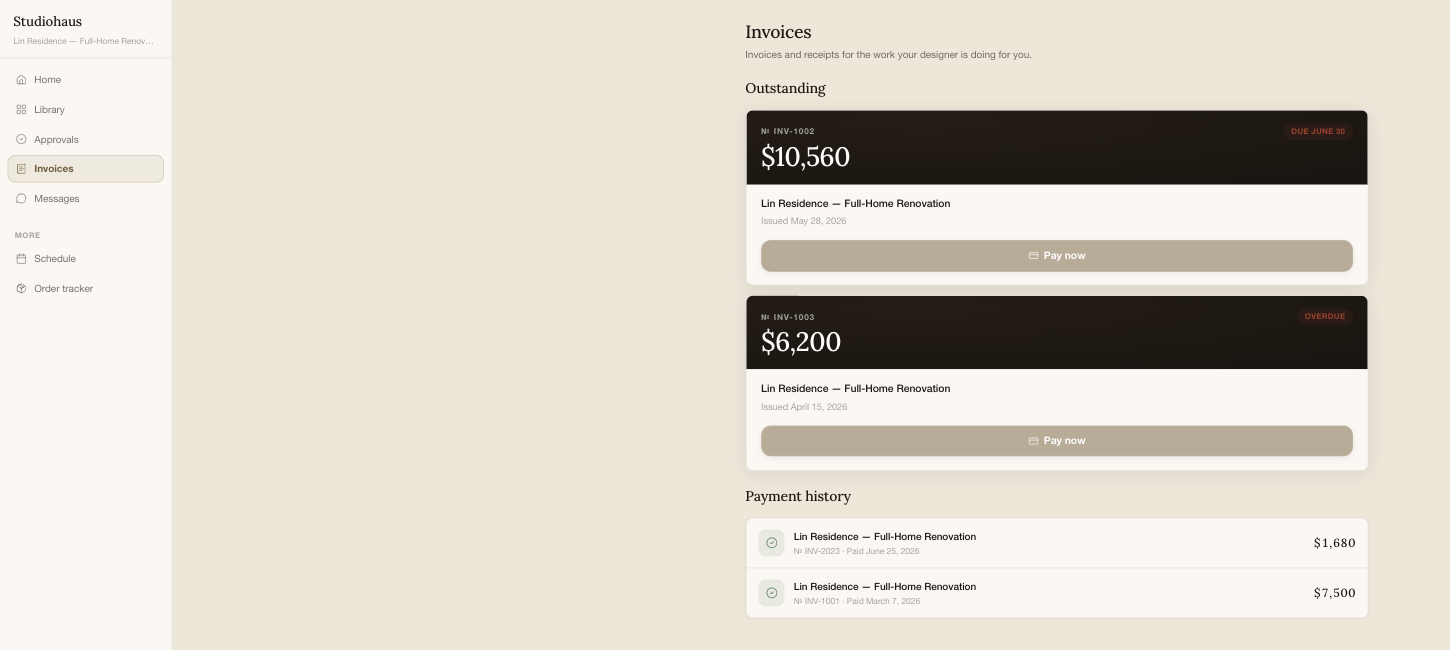Go to Approvals page
The height and width of the screenshot is (650, 1450).
coord(85,140)
